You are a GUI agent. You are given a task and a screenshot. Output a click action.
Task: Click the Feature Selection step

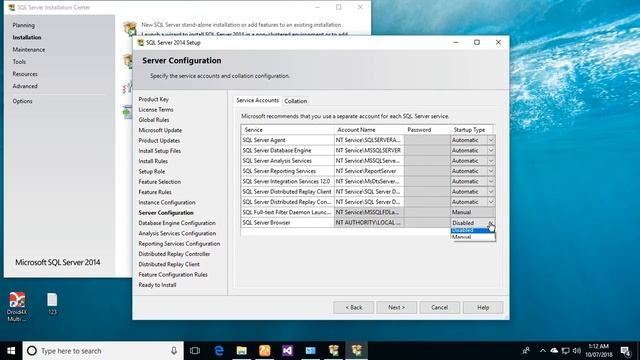click(160, 182)
